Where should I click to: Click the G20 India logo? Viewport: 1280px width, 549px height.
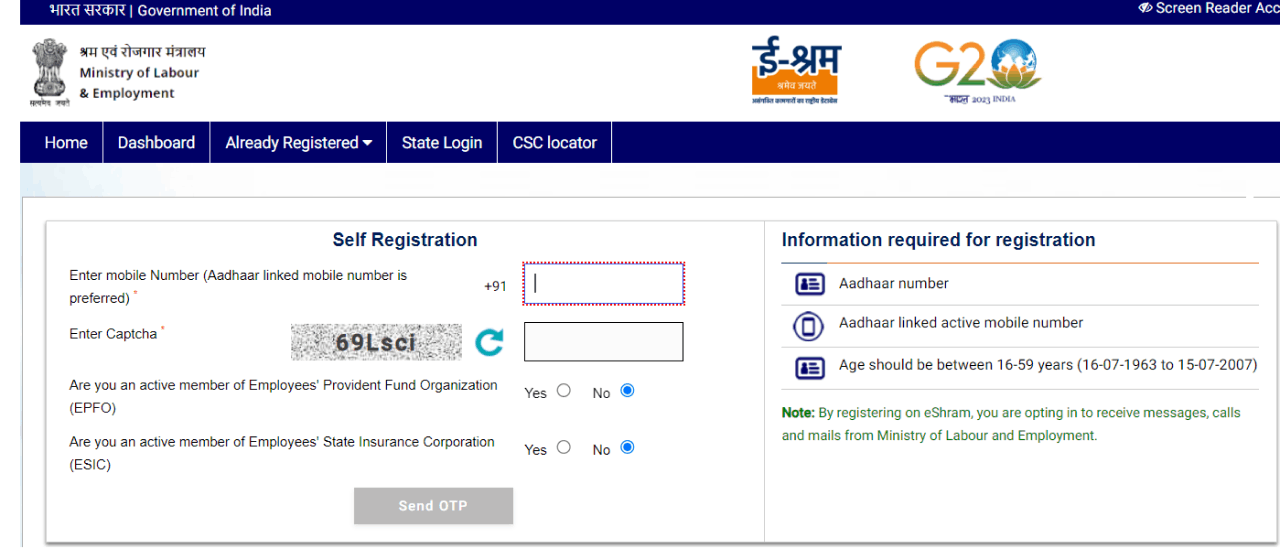click(x=977, y=71)
